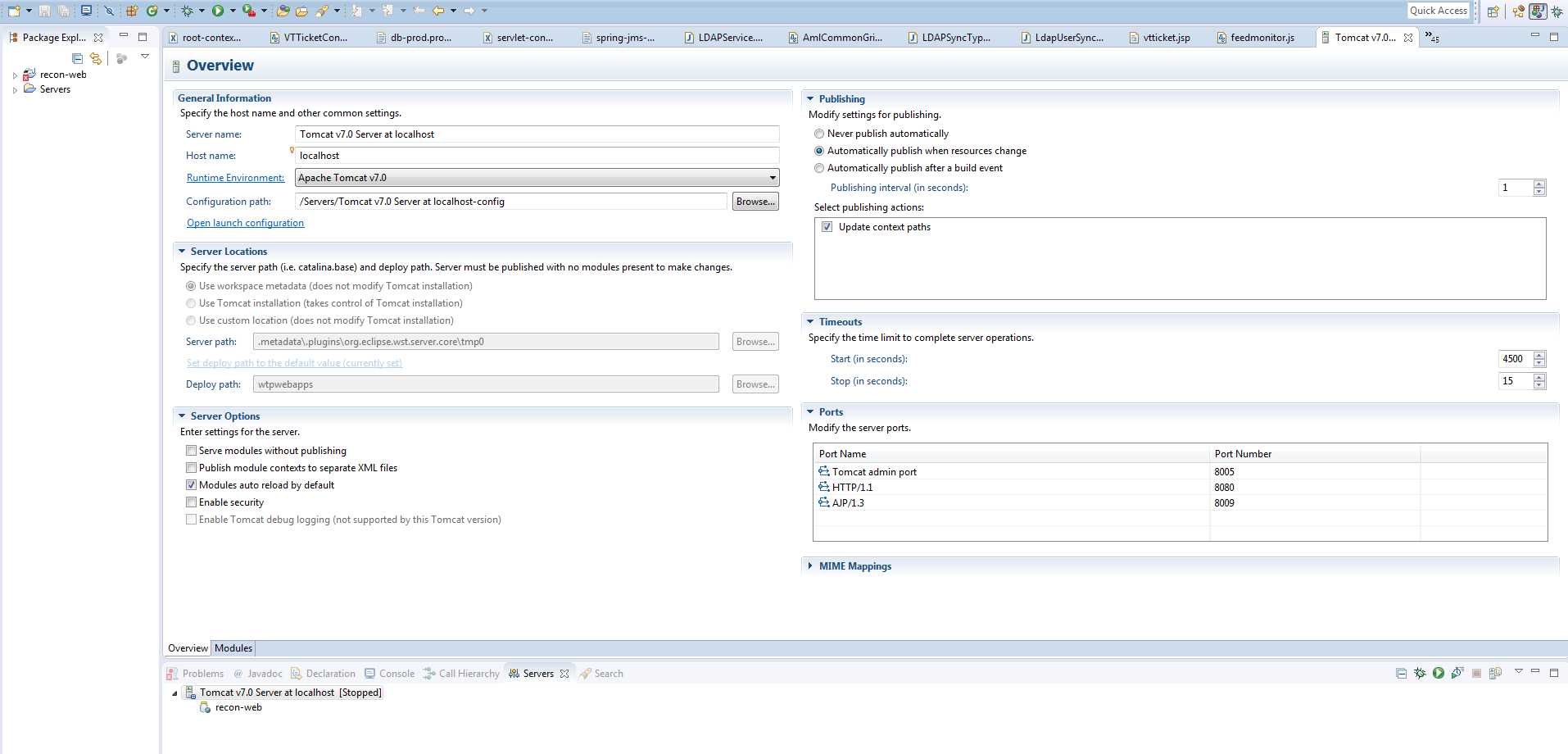
Task: Click the Publish to server icon
Action: [1495, 673]
